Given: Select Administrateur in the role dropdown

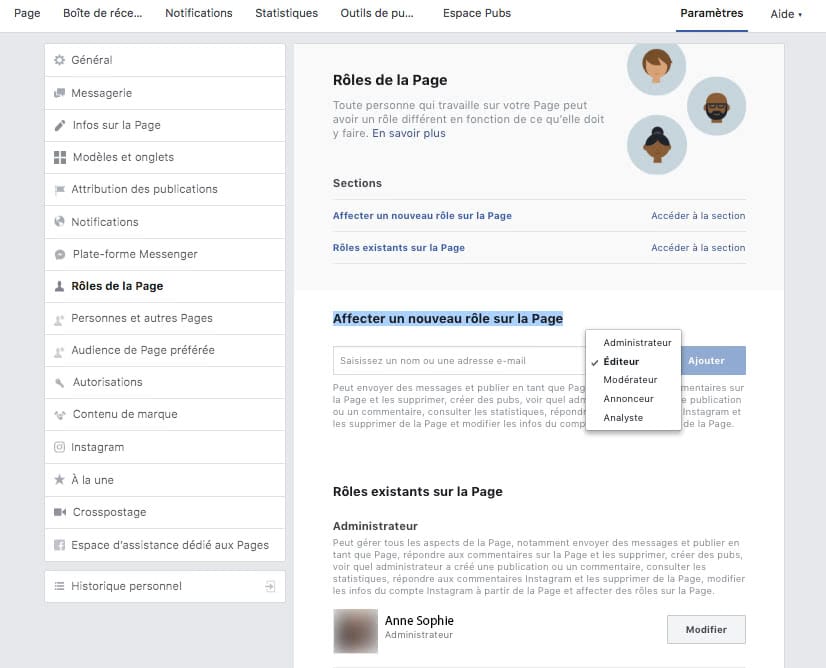Looking at the screenshot, I should coord(637,343).
